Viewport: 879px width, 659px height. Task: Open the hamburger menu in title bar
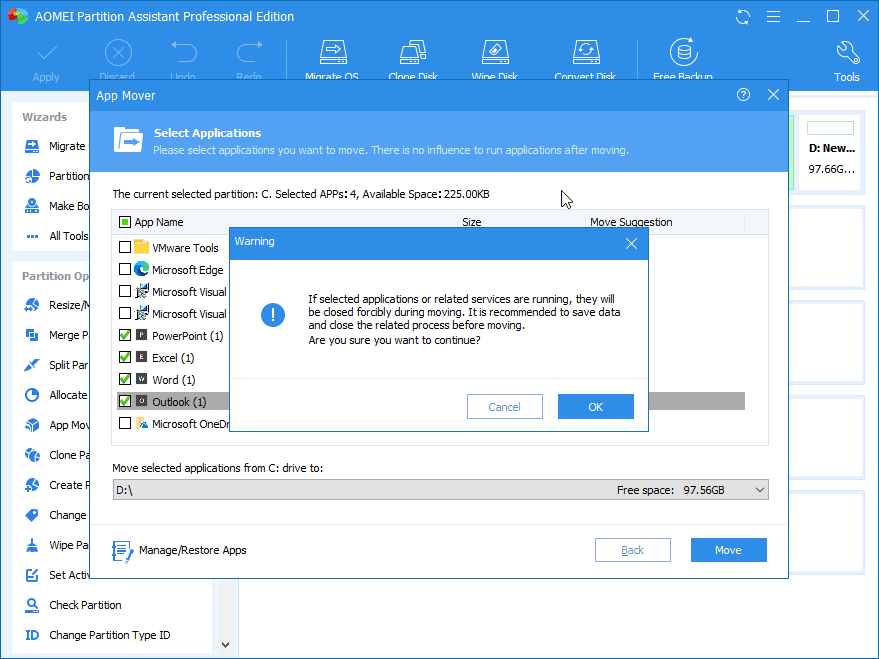(772, 17)
